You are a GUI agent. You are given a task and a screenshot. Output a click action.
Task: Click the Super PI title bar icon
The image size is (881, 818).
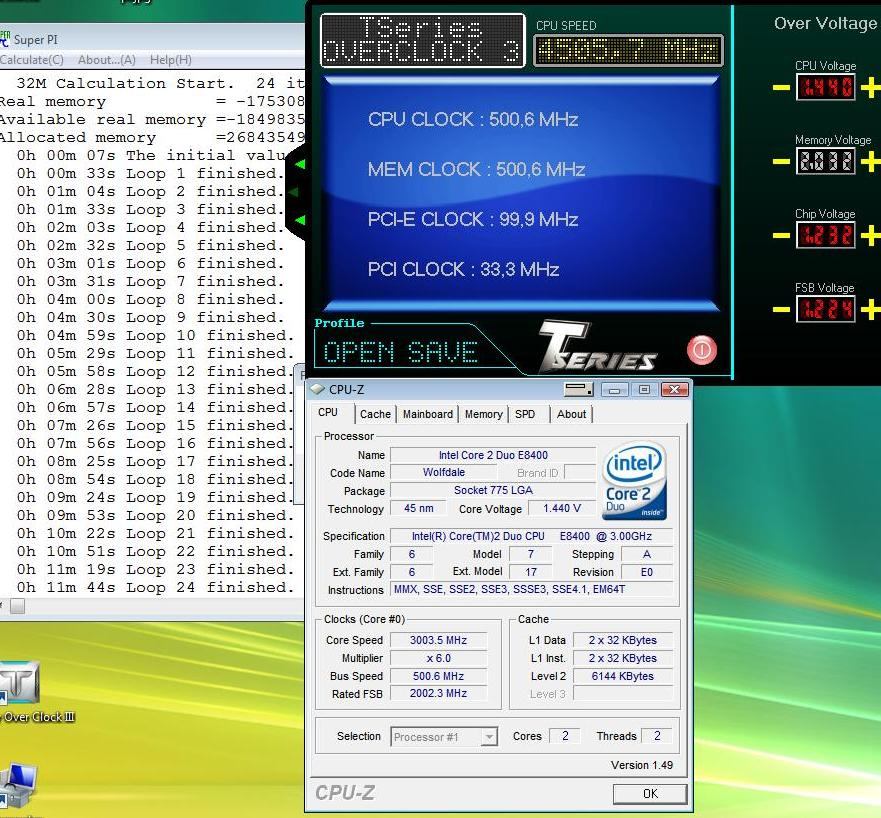[4, 39]
